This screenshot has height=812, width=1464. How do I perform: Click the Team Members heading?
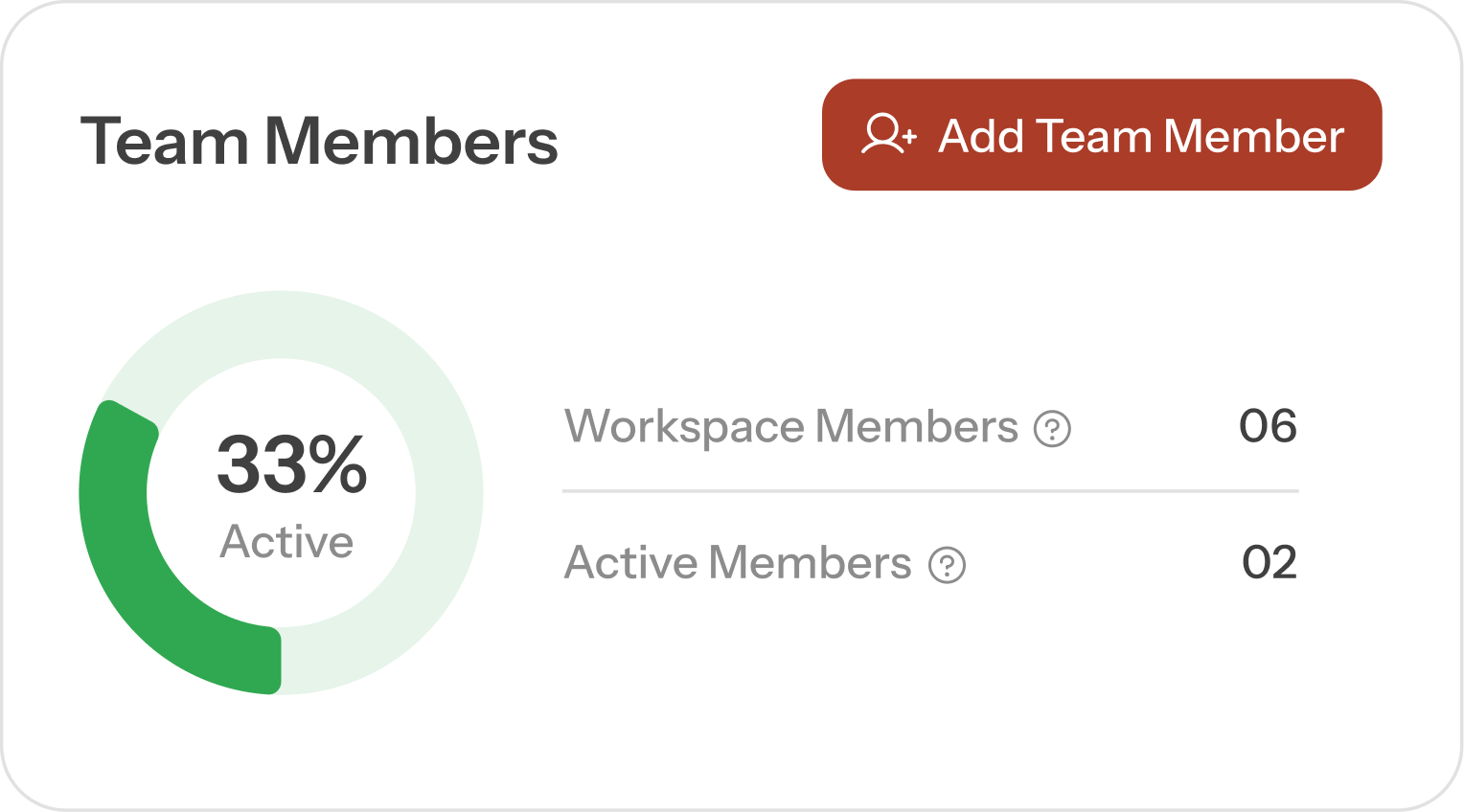coord(319,142)
